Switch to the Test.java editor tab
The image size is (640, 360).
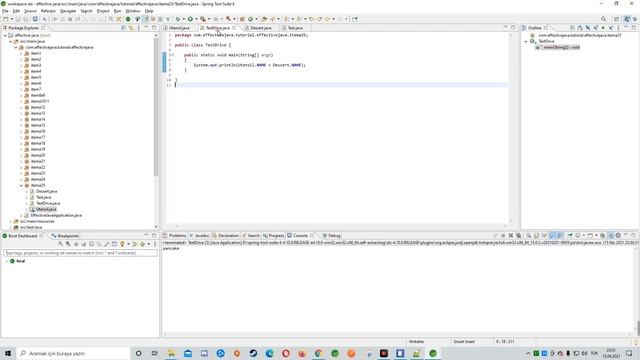(295, 28)
